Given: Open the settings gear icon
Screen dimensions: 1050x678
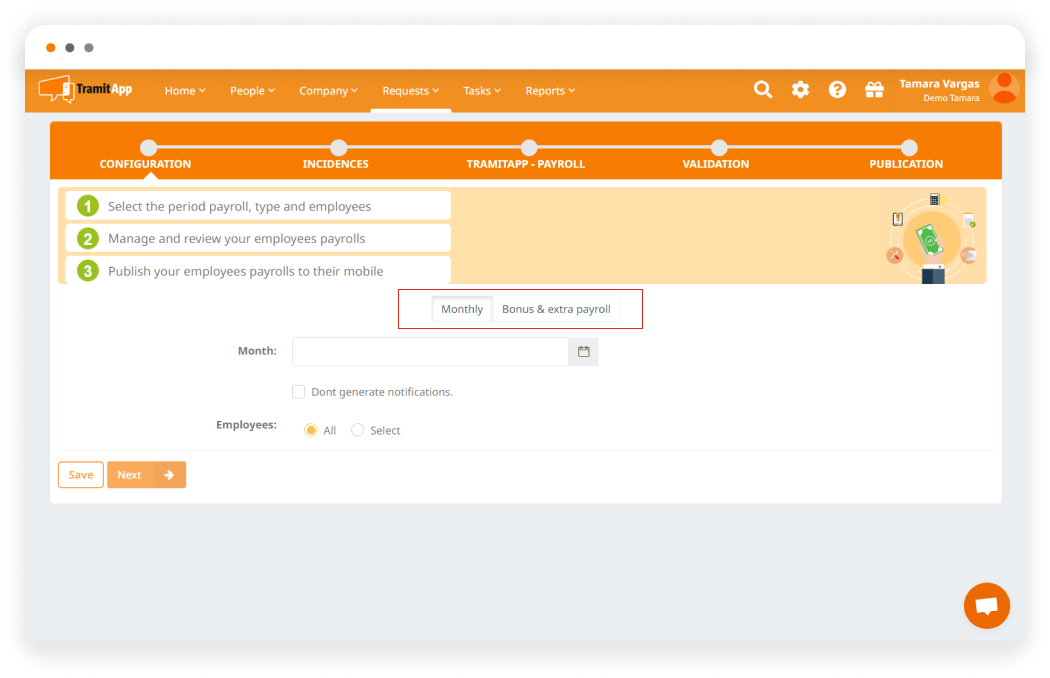Looking at the screenshot, I should click(800, 90).
